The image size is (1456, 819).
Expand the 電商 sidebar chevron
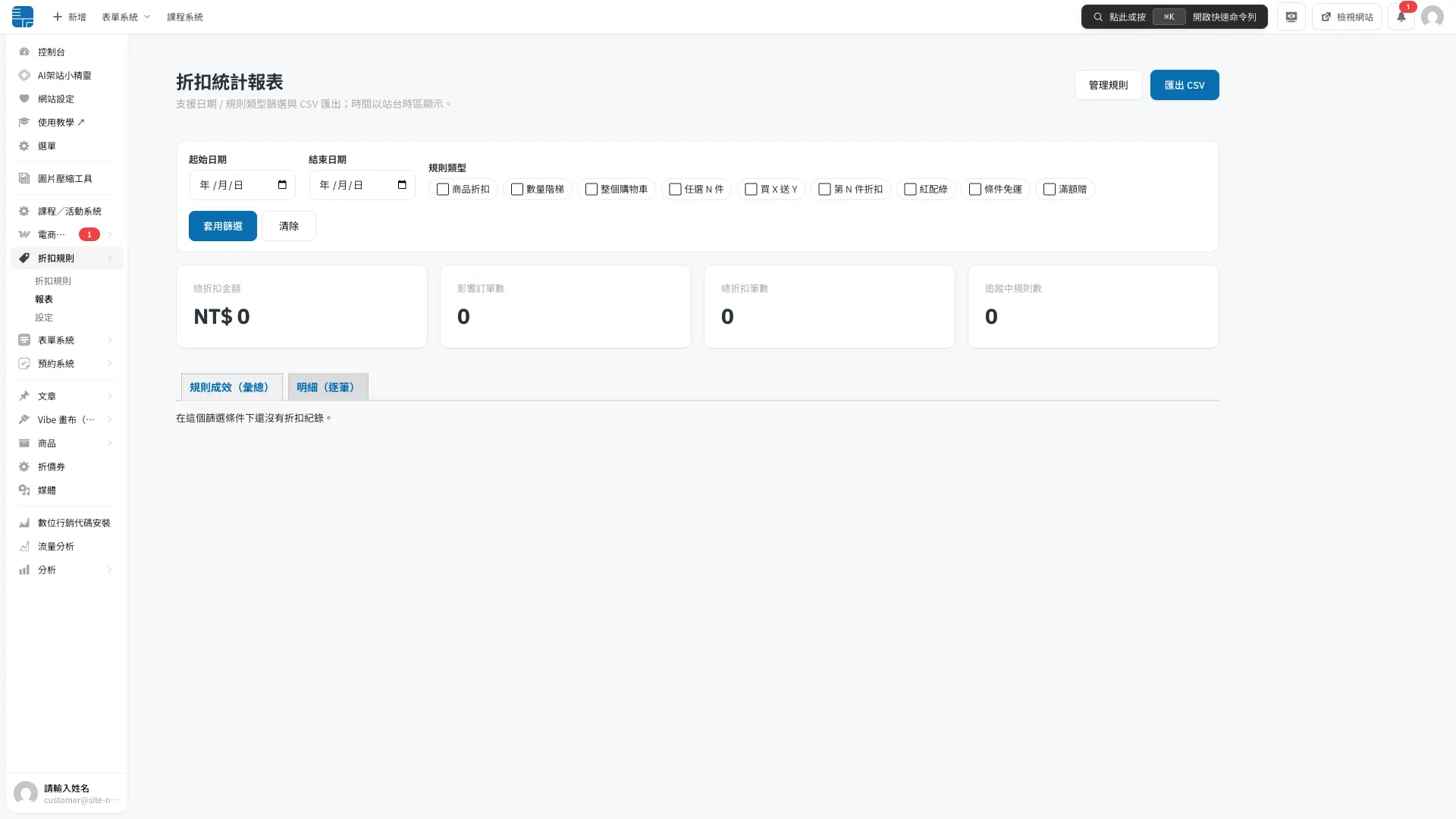point(109,234)
